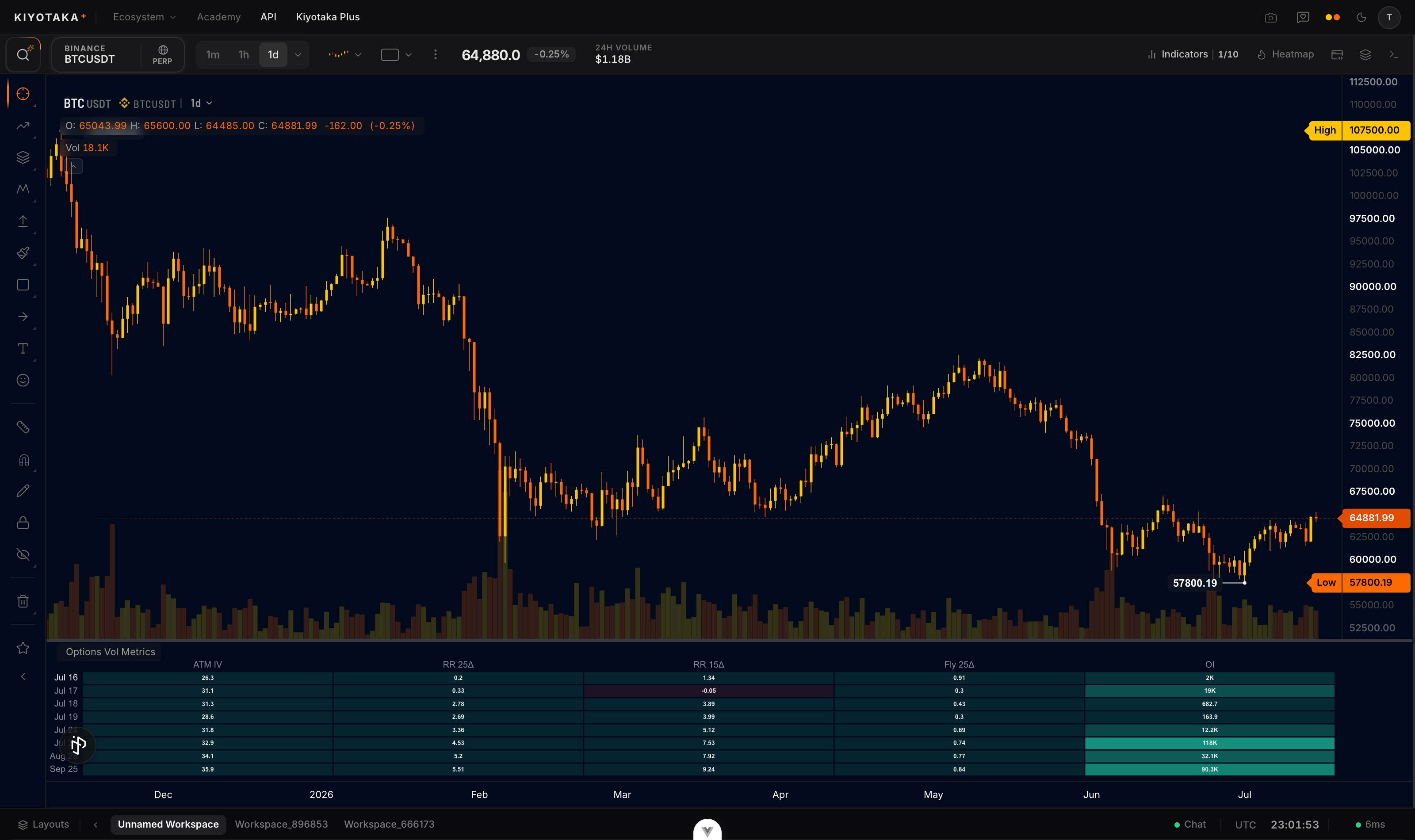Expand the timeframe list chevron
This screenshot has width=1415, height=840.
tap(298, 55)
